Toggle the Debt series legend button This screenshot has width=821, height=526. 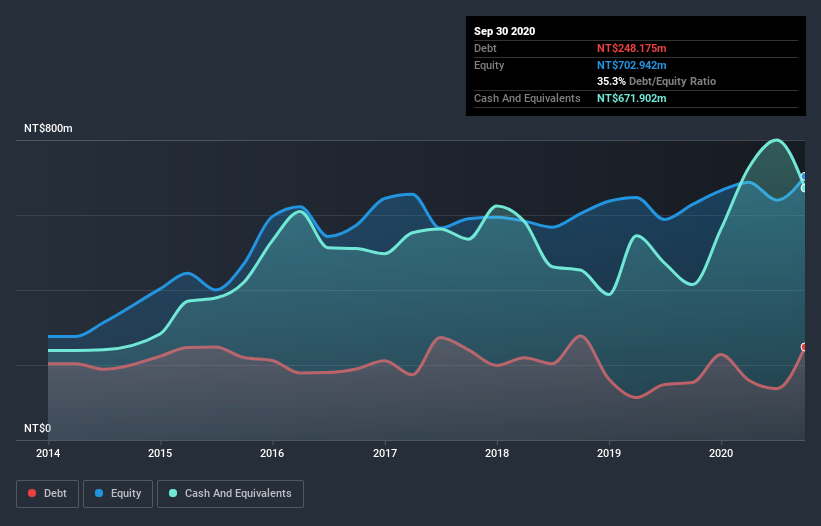click(47, 494)
